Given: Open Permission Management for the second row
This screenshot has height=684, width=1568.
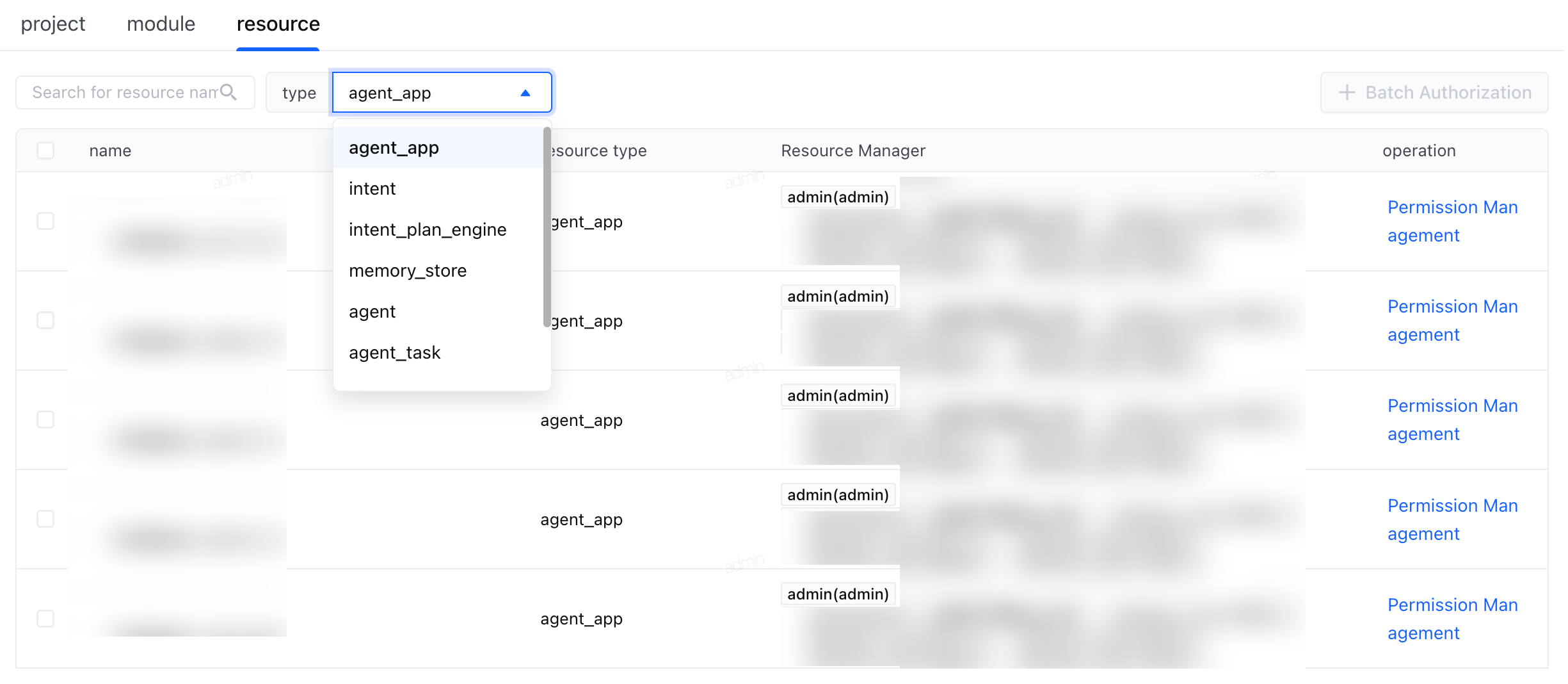Looking at the screenshot, I should click(1453, 321).
